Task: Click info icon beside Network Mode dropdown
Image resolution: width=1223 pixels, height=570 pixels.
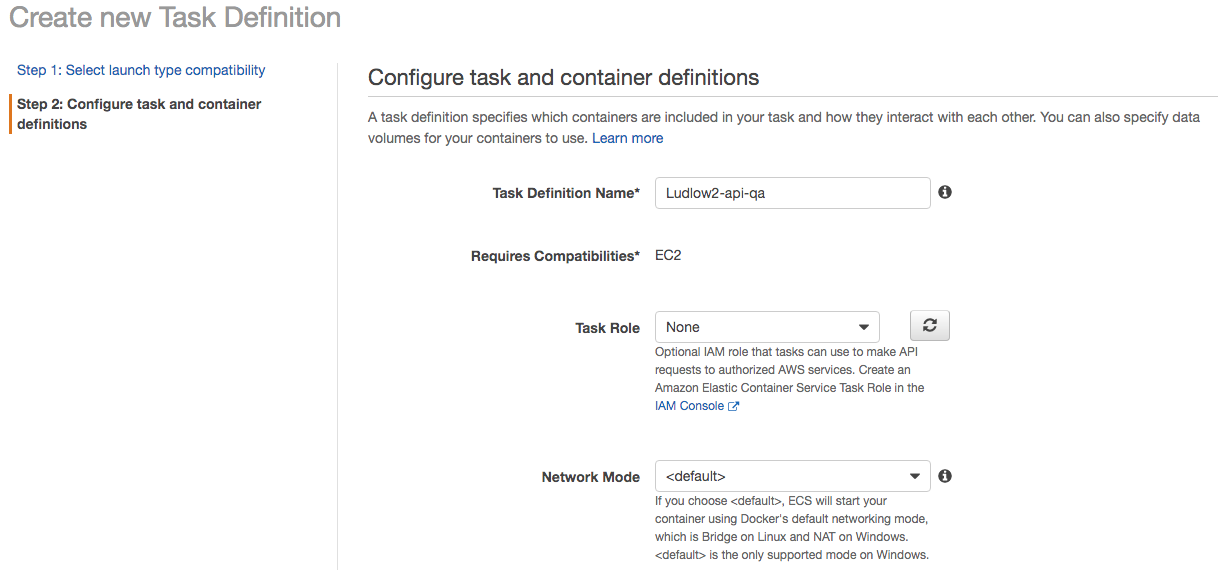Action: [945, 476]
